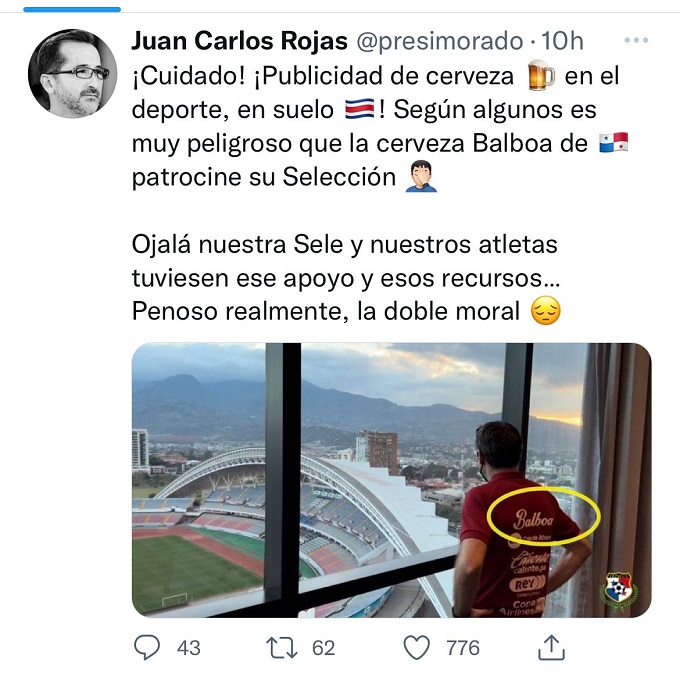
Task: Click the 62 retweets count
Action: [324, 648]
